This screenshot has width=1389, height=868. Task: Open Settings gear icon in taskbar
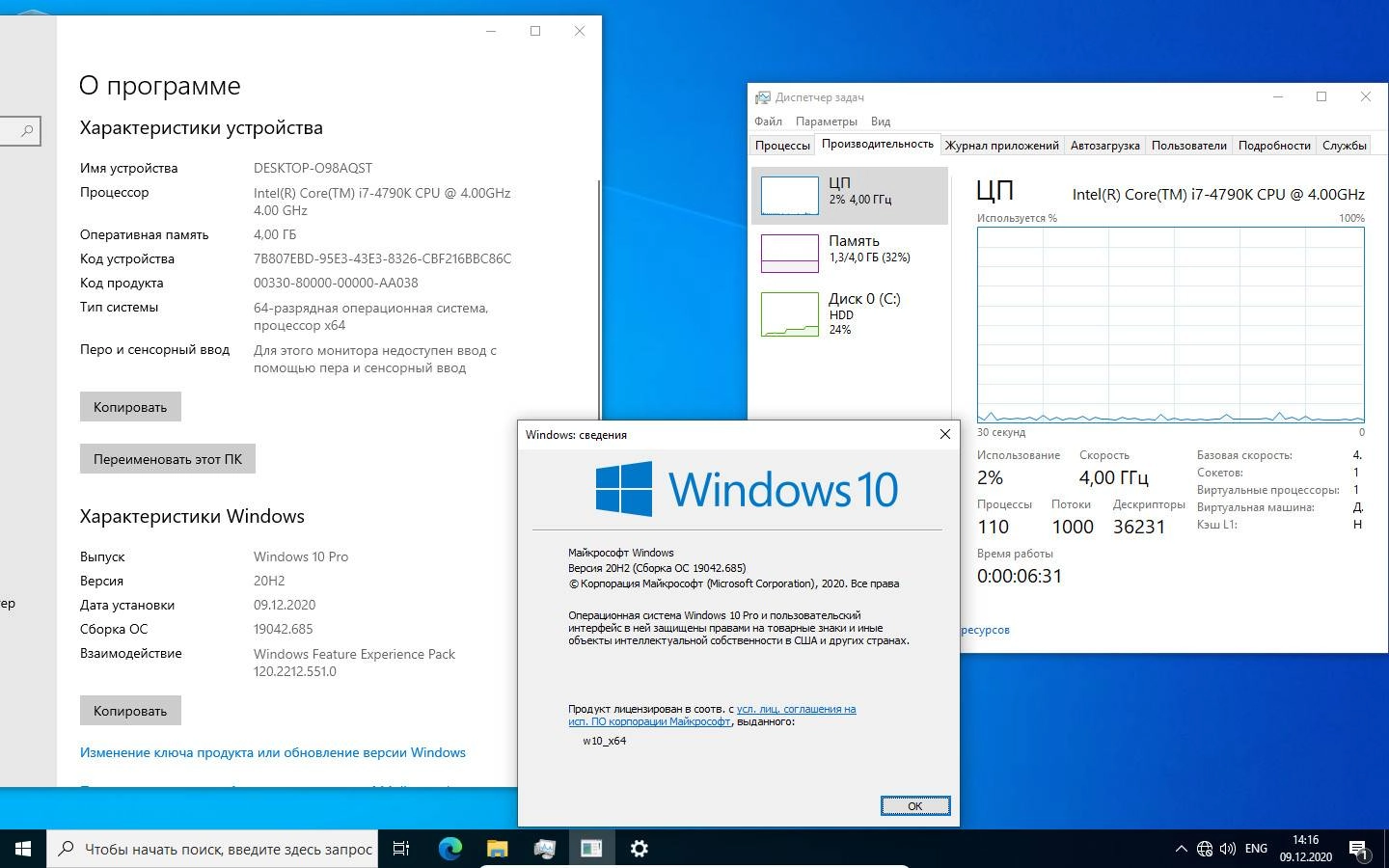tap(639, 849)
